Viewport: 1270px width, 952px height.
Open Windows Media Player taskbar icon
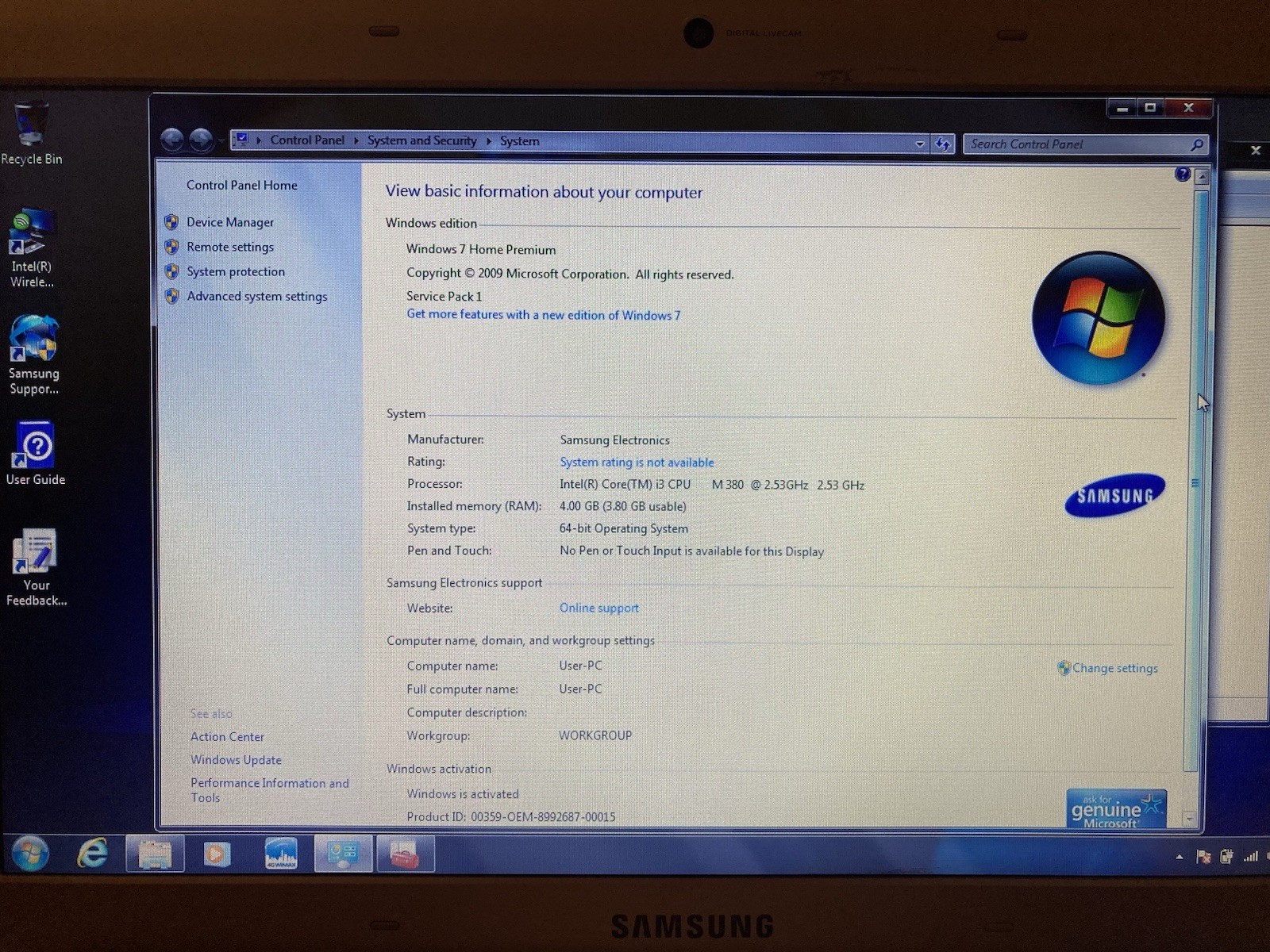(216, 854)
